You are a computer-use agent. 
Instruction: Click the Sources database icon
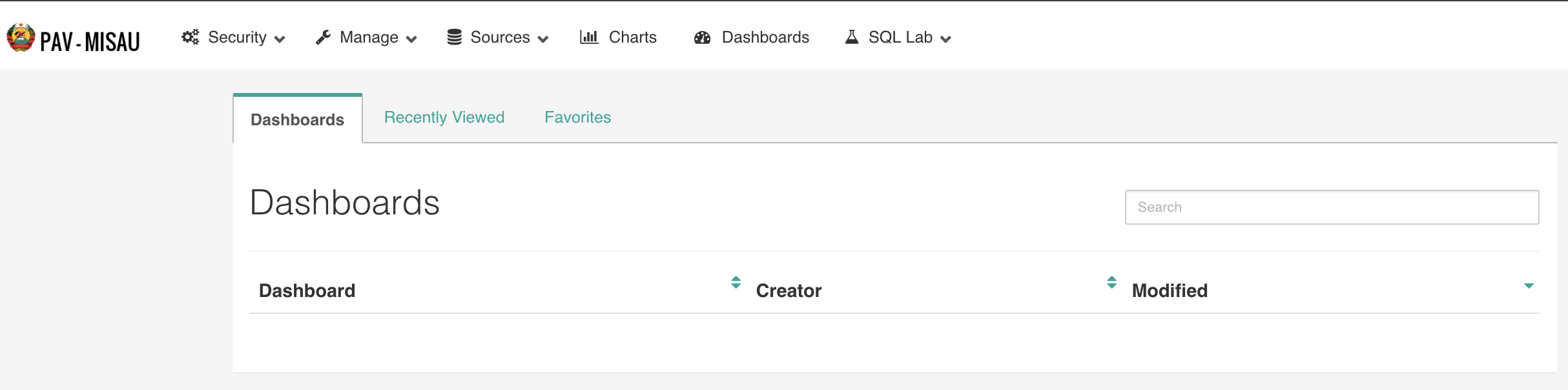pos(455,37)
